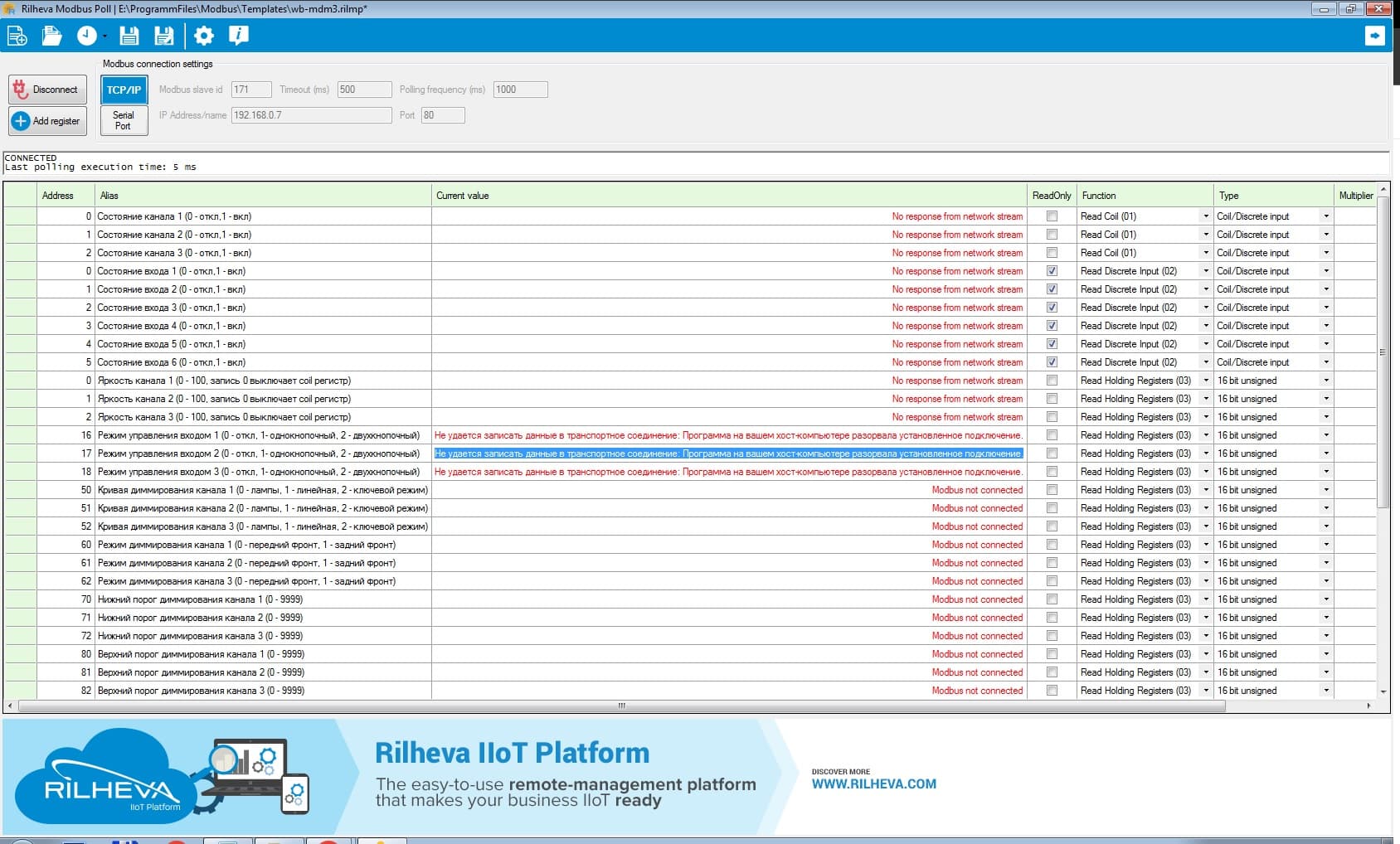The image size is (1400, 844).
Task: Click the Polling frequency field
Action: point(520,90)
